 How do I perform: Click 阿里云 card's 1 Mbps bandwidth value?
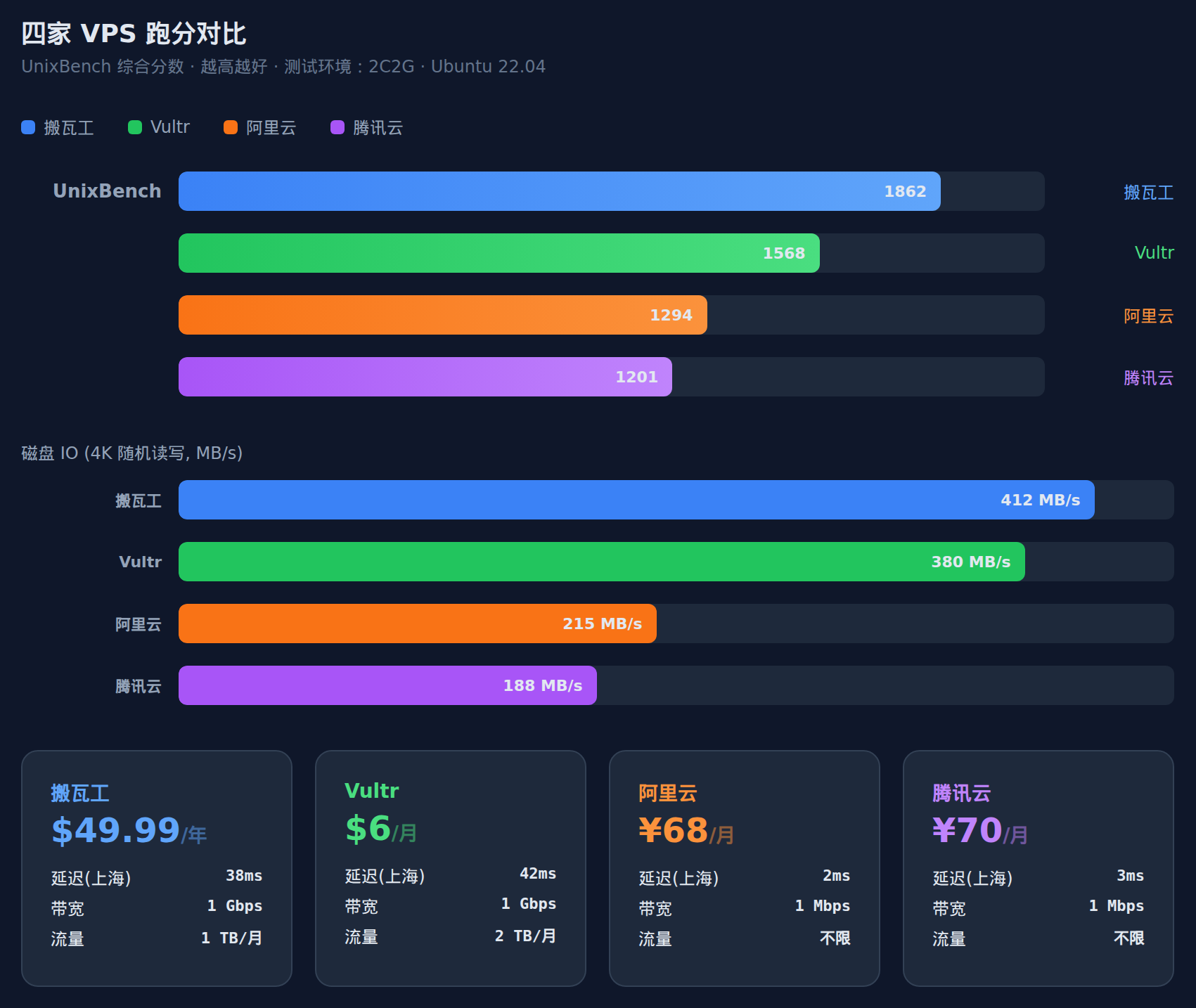822,906
